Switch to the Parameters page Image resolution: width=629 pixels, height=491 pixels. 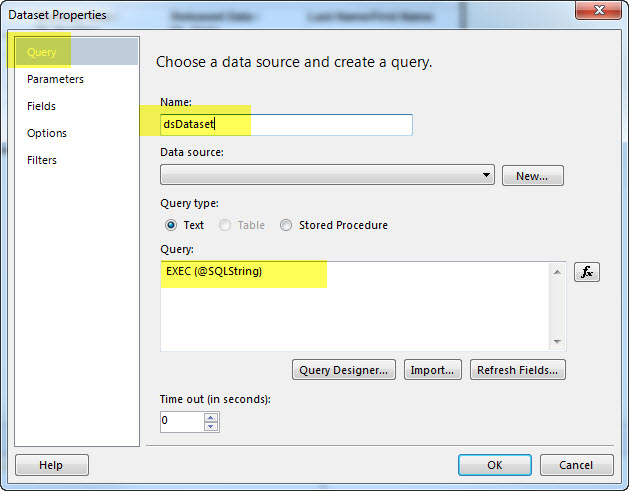coord(55,79)
